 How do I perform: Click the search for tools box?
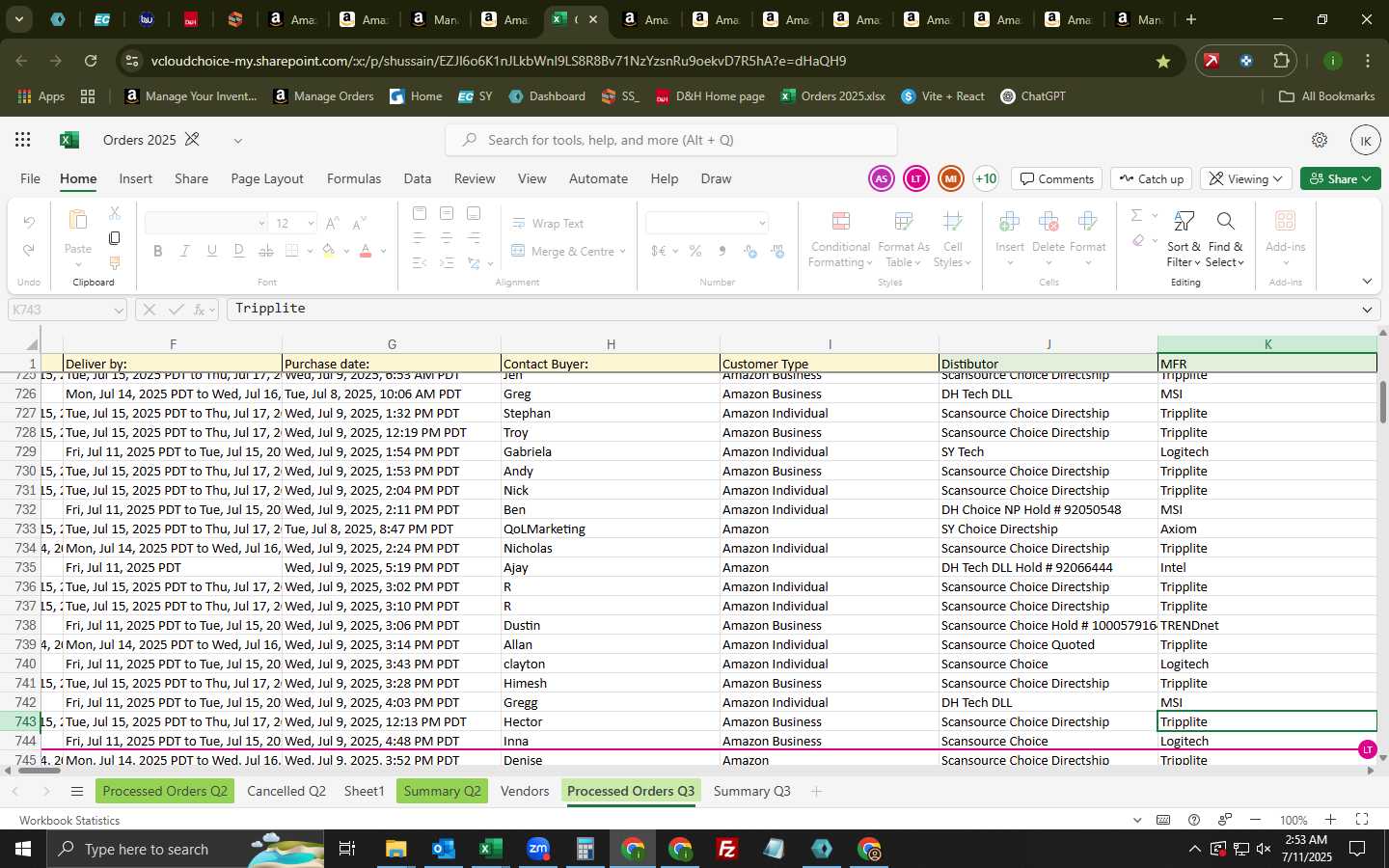[671, 140]
